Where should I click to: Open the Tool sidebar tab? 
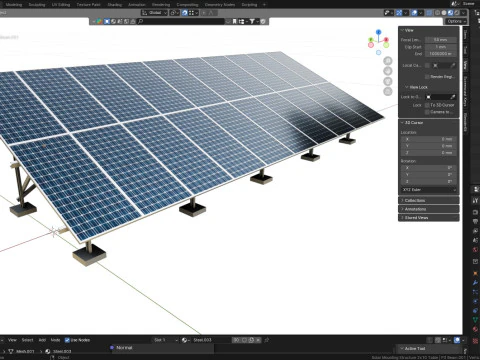(465, 50)
